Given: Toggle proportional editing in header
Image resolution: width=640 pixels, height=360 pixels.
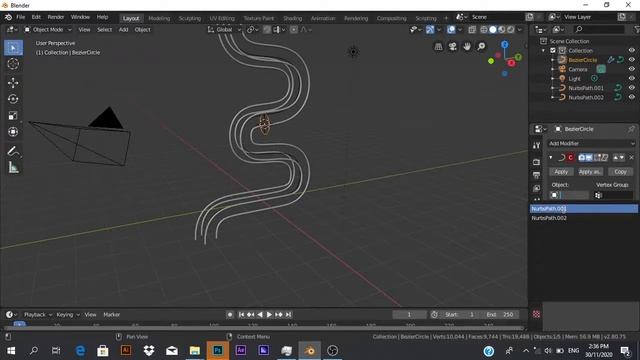Looking at the screenshot, I should pos(293,30).
